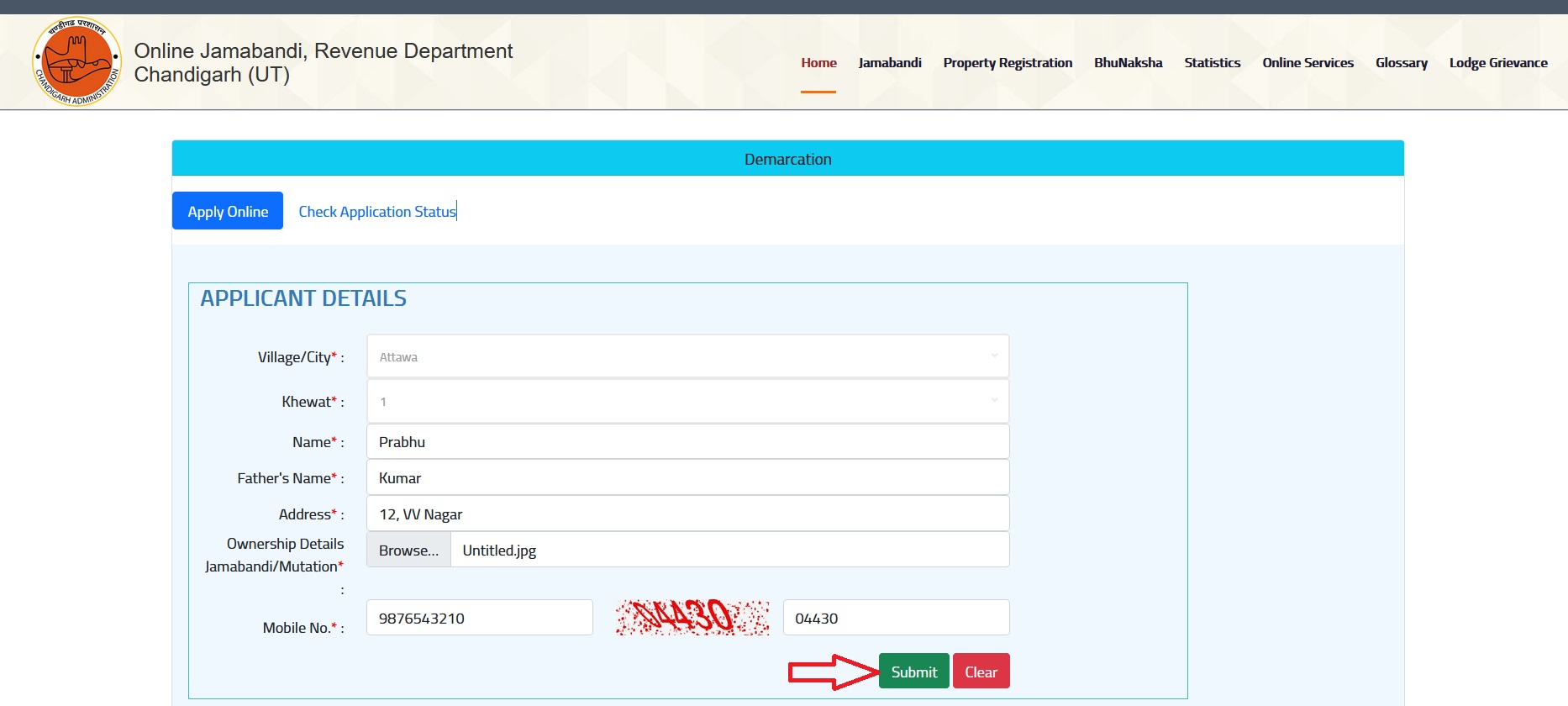Switch to the Check Application Status tab
The image size is (1568, 706).
click(x=377, y=212)
